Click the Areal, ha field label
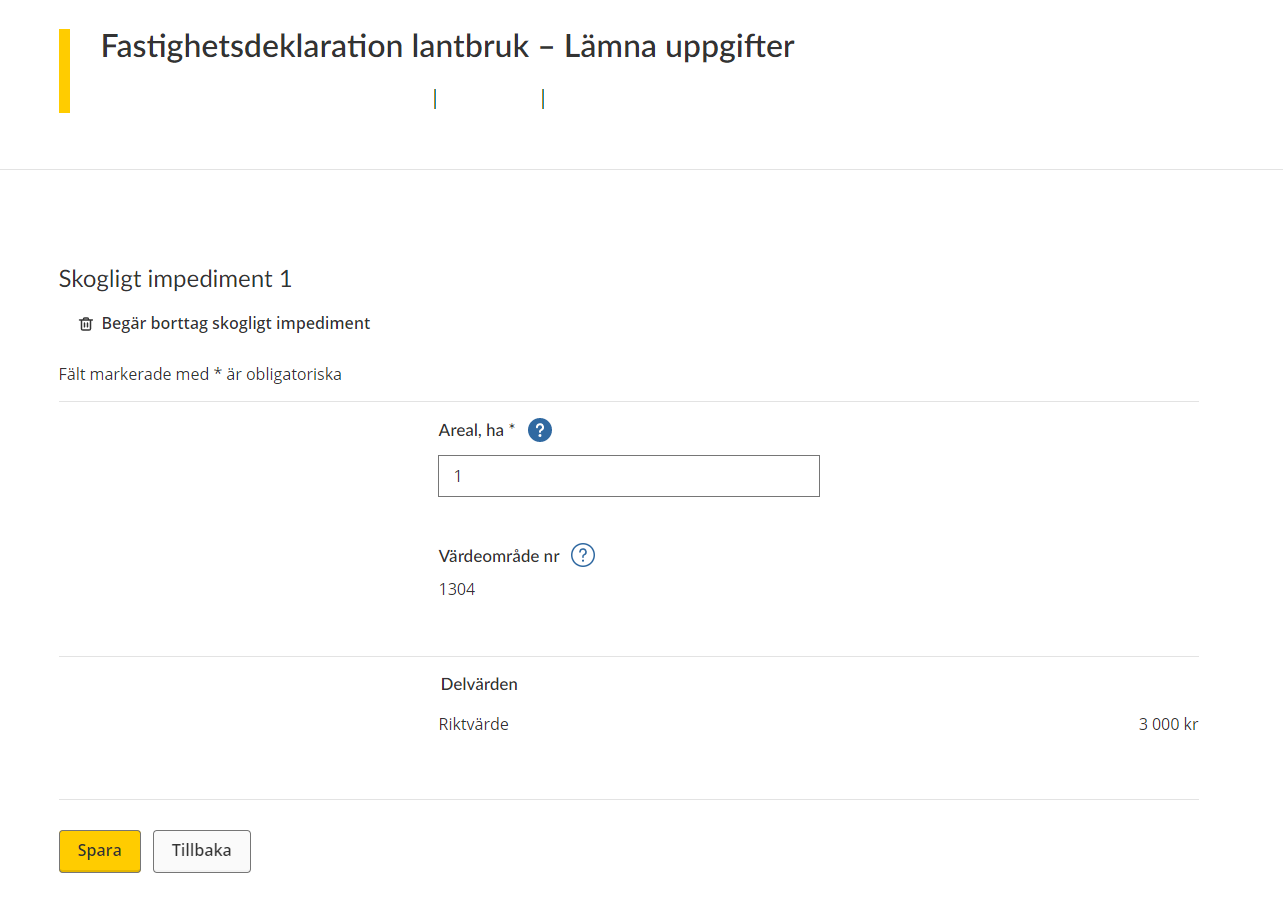Viewport: 1283px width, 917px height. (471, 431)
